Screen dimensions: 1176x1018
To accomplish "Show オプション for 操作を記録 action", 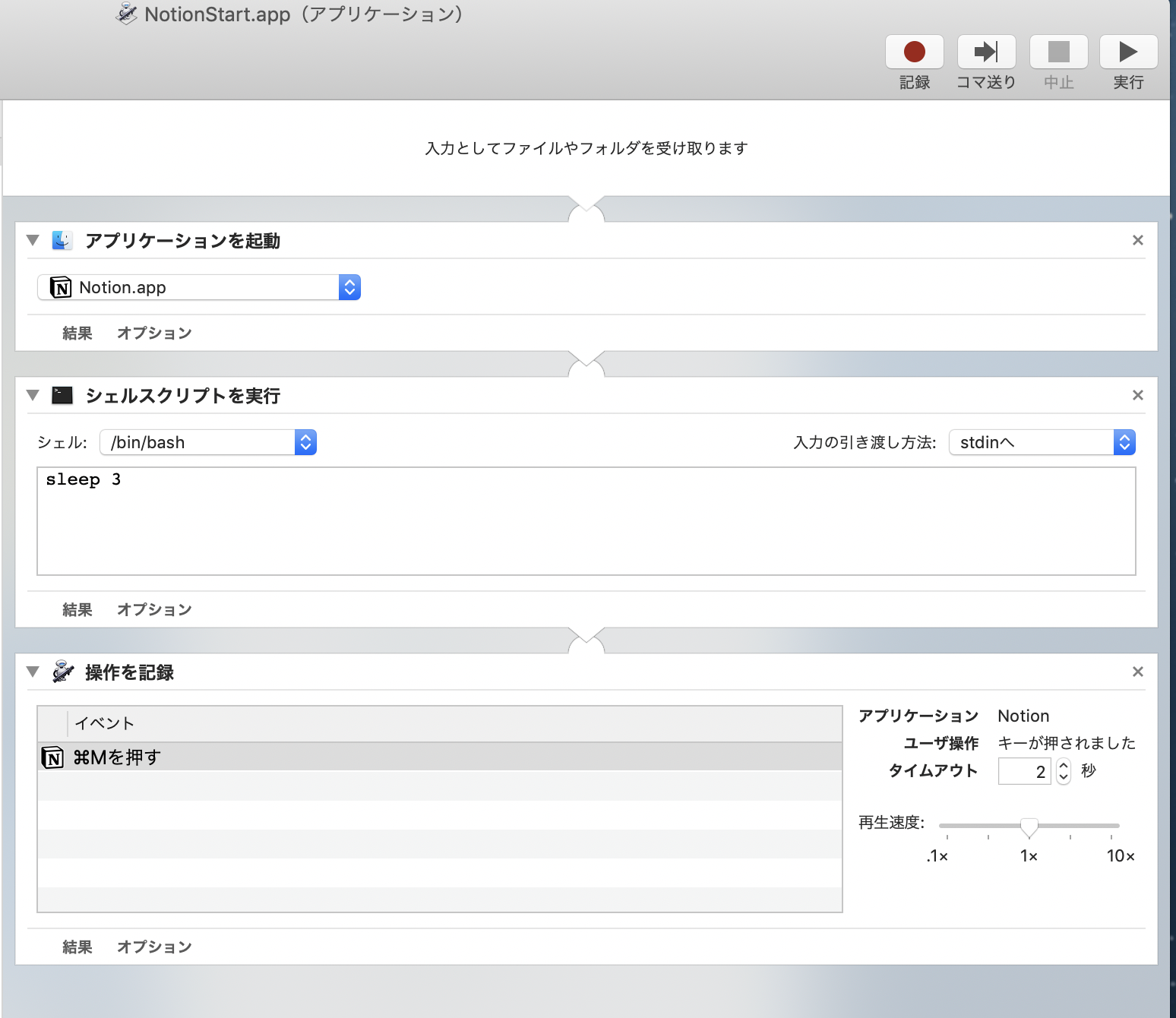I will 154,947.
